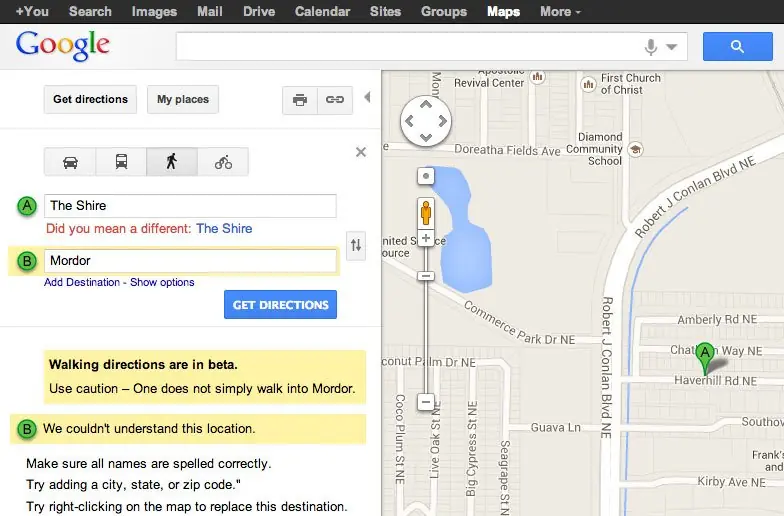The width and height of the screenshot is (784, 516).
Task: Click 'Guava Ln' street label
Action: 556,428
